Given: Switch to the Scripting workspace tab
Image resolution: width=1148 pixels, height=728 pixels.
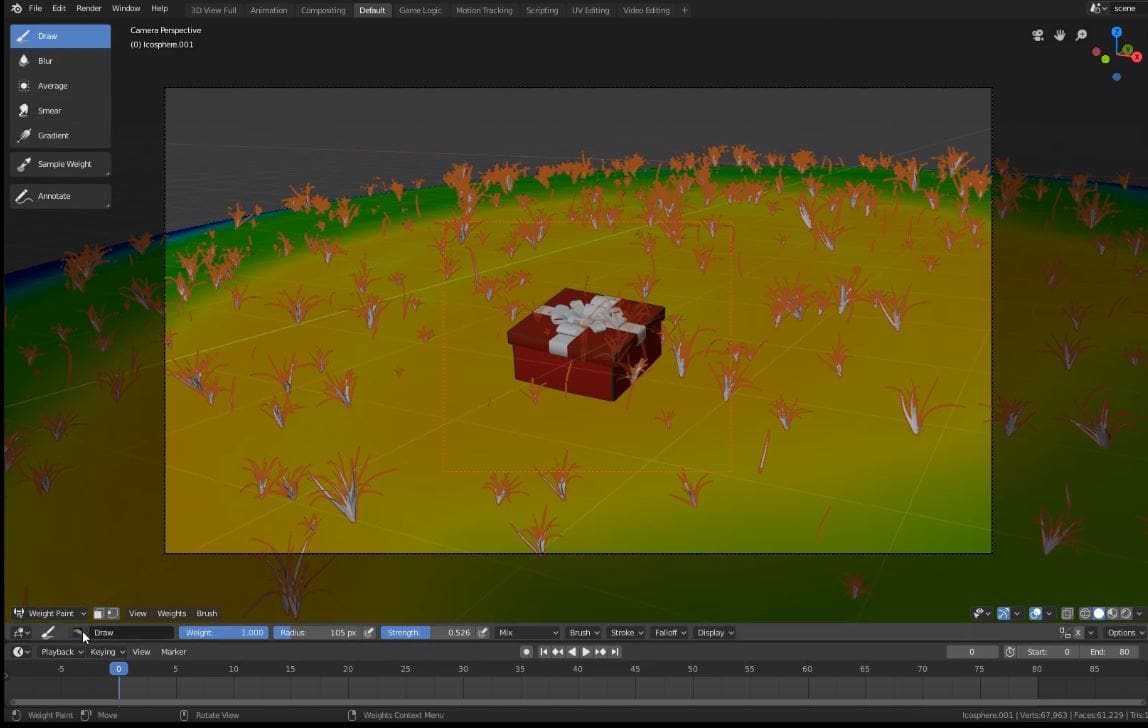Looking at the screenshot, I should 542,10.
